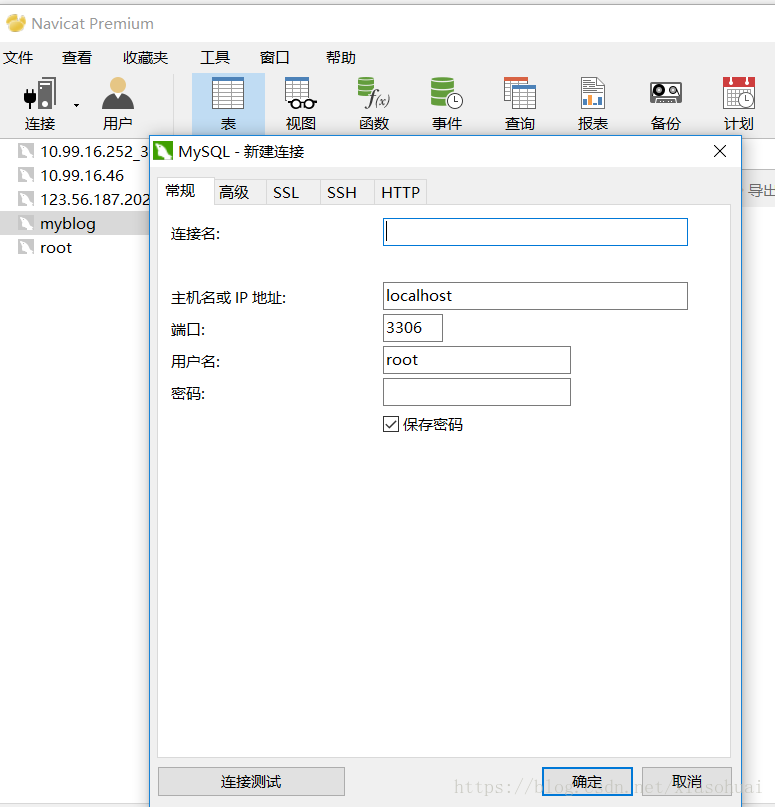Click the MySQL dialog title icon

click(163, 151)
